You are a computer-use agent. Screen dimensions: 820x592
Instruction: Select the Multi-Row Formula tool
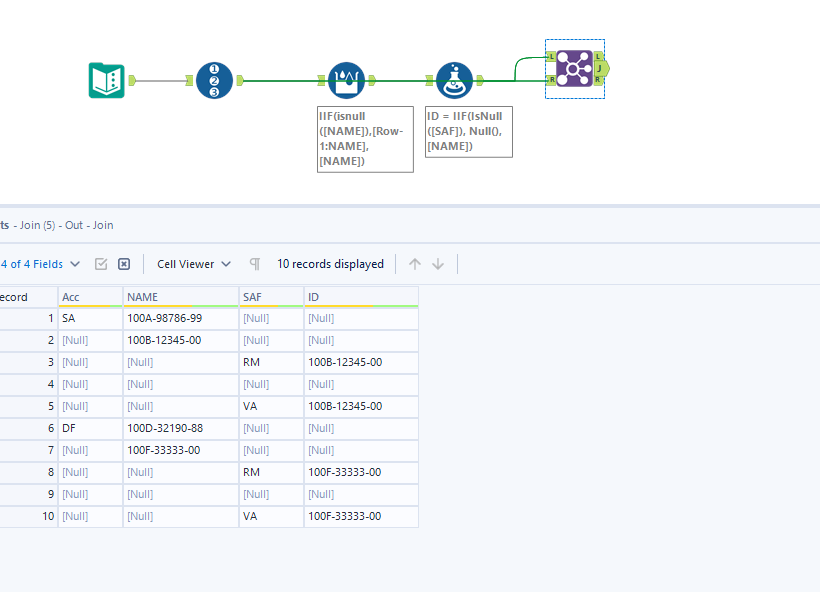pyautogui.click(x=346, y=80)
